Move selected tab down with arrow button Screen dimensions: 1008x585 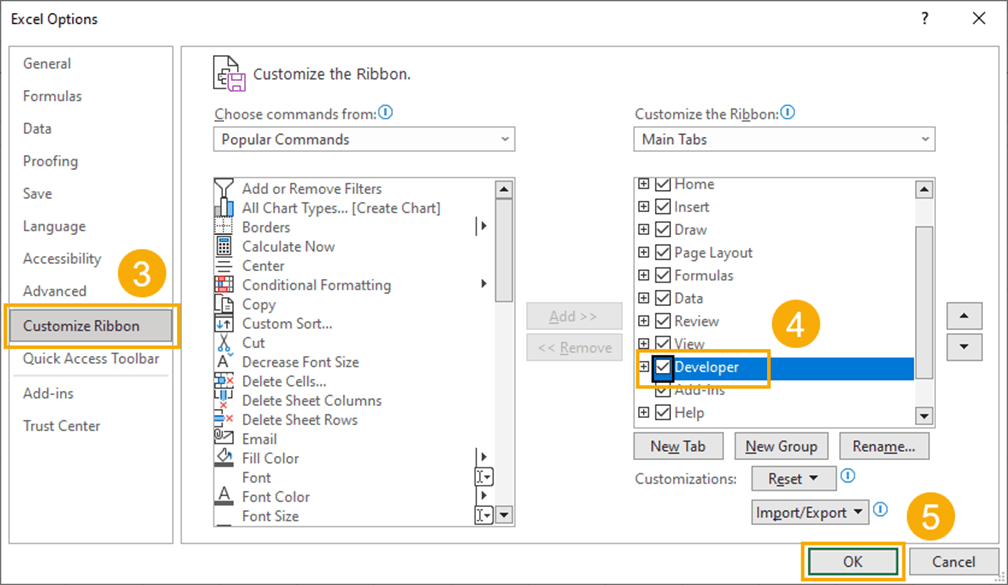coord(964,347)
